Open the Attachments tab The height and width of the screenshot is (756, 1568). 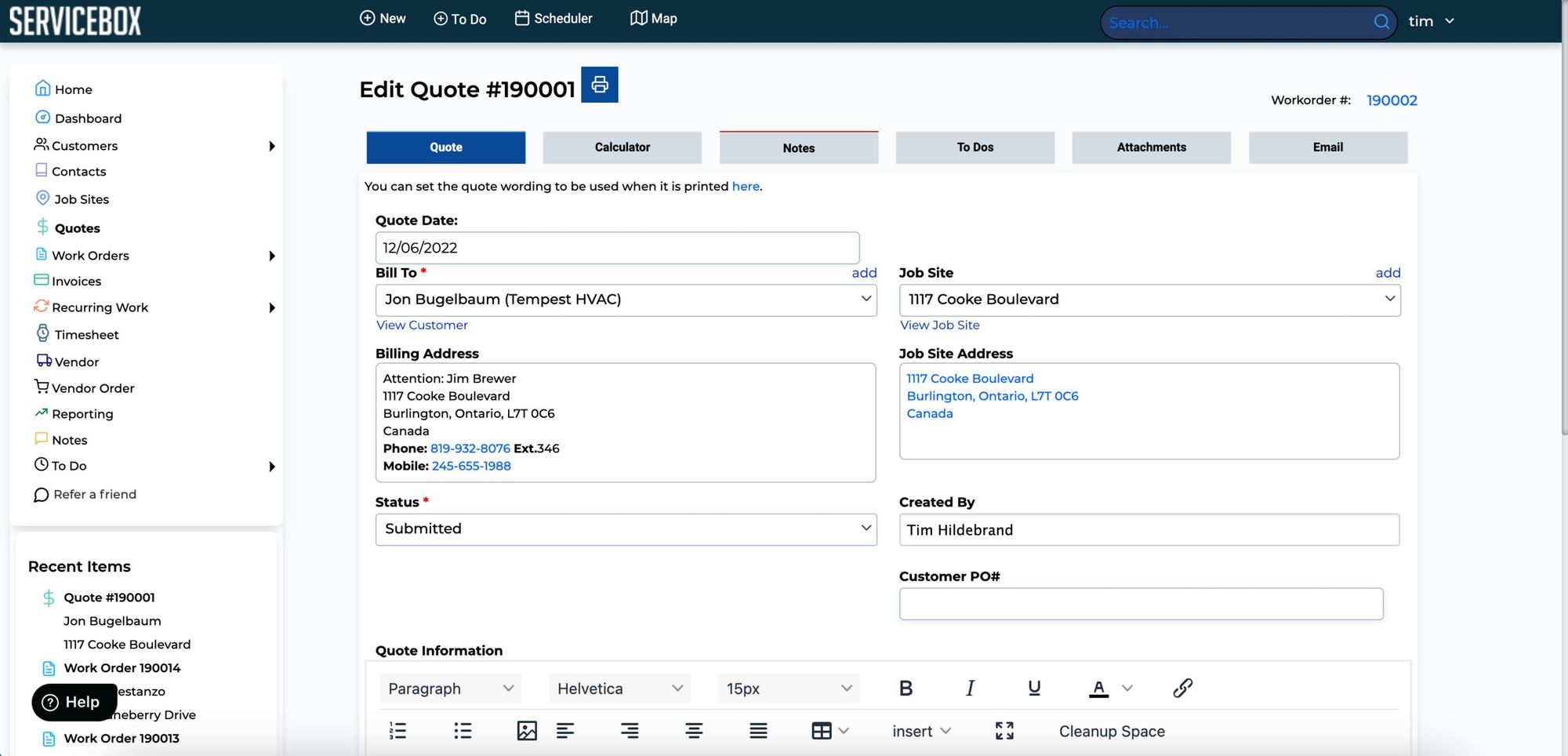coord(1151,147)
